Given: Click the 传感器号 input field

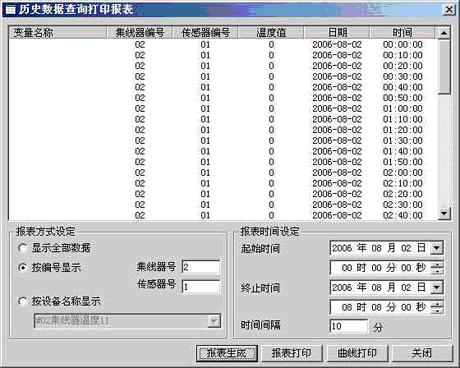Looking at the screenshot, I should [201, 287].
